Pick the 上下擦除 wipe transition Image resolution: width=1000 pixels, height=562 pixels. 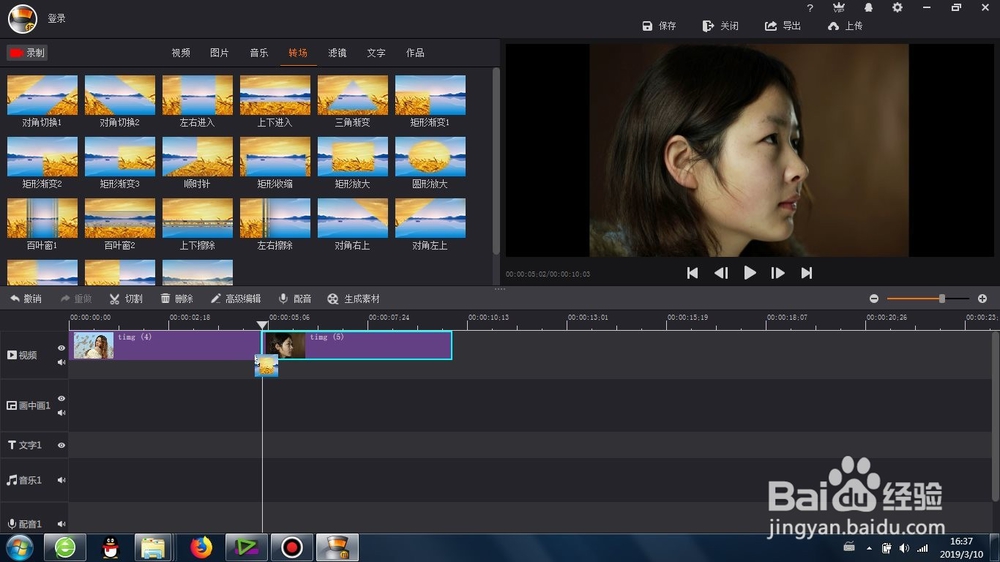(x=198, y=218)
